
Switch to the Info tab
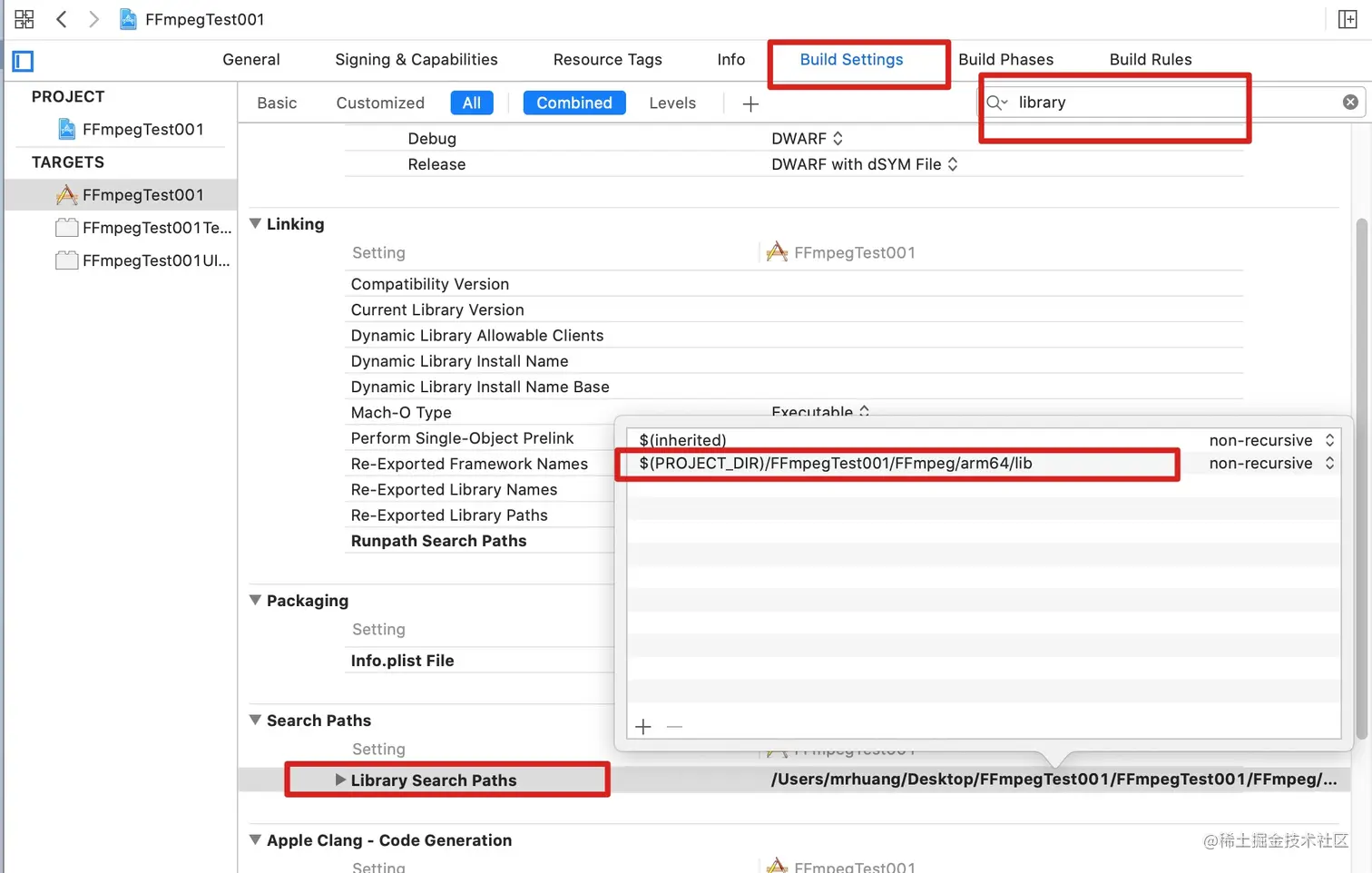click(x=731, y=59)
